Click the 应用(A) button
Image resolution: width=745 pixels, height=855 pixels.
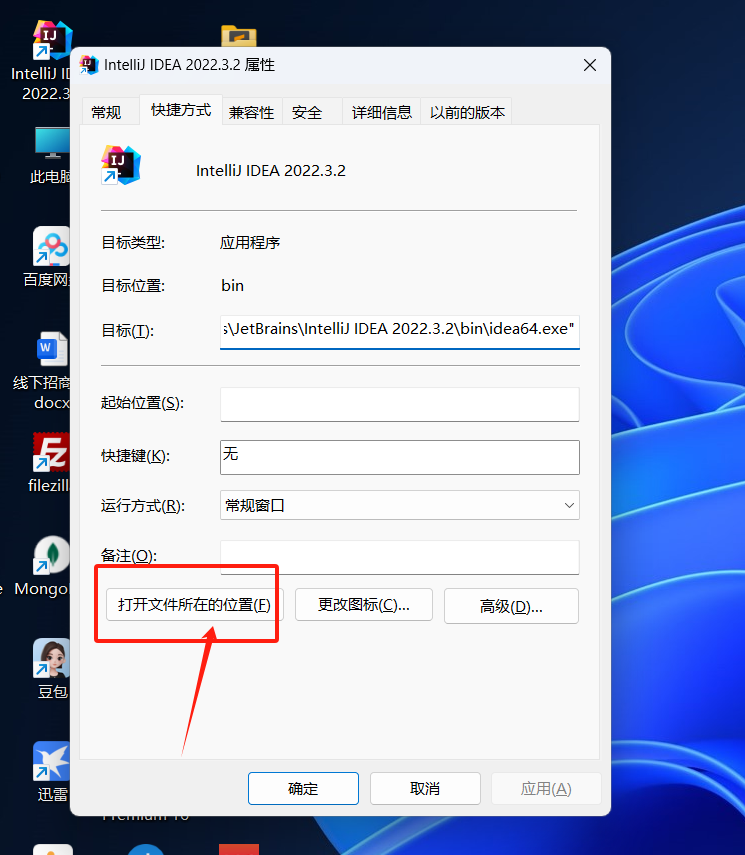[546, 788]
